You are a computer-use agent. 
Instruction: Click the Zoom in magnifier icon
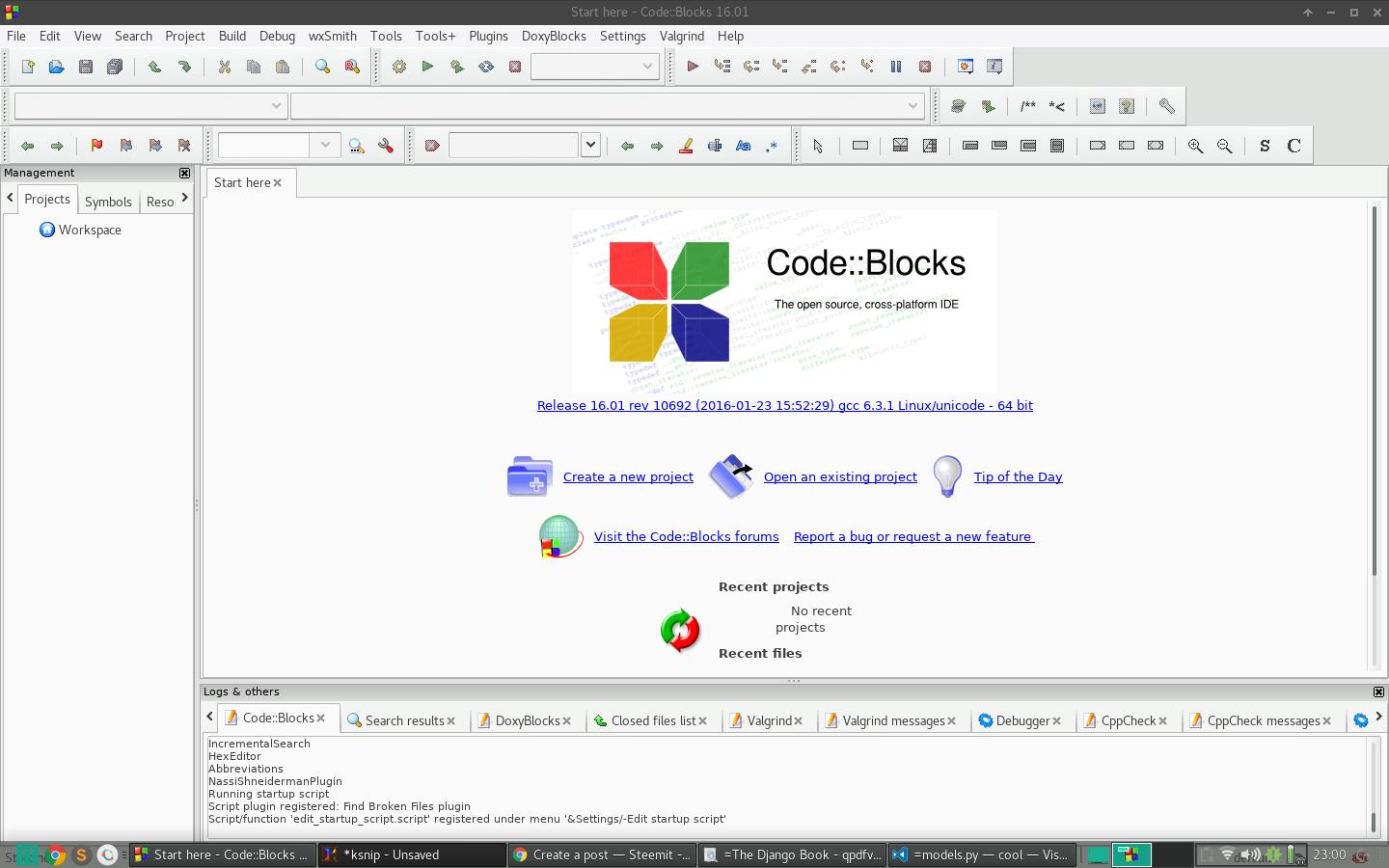pyautogui.click(x=1196, y=146)
